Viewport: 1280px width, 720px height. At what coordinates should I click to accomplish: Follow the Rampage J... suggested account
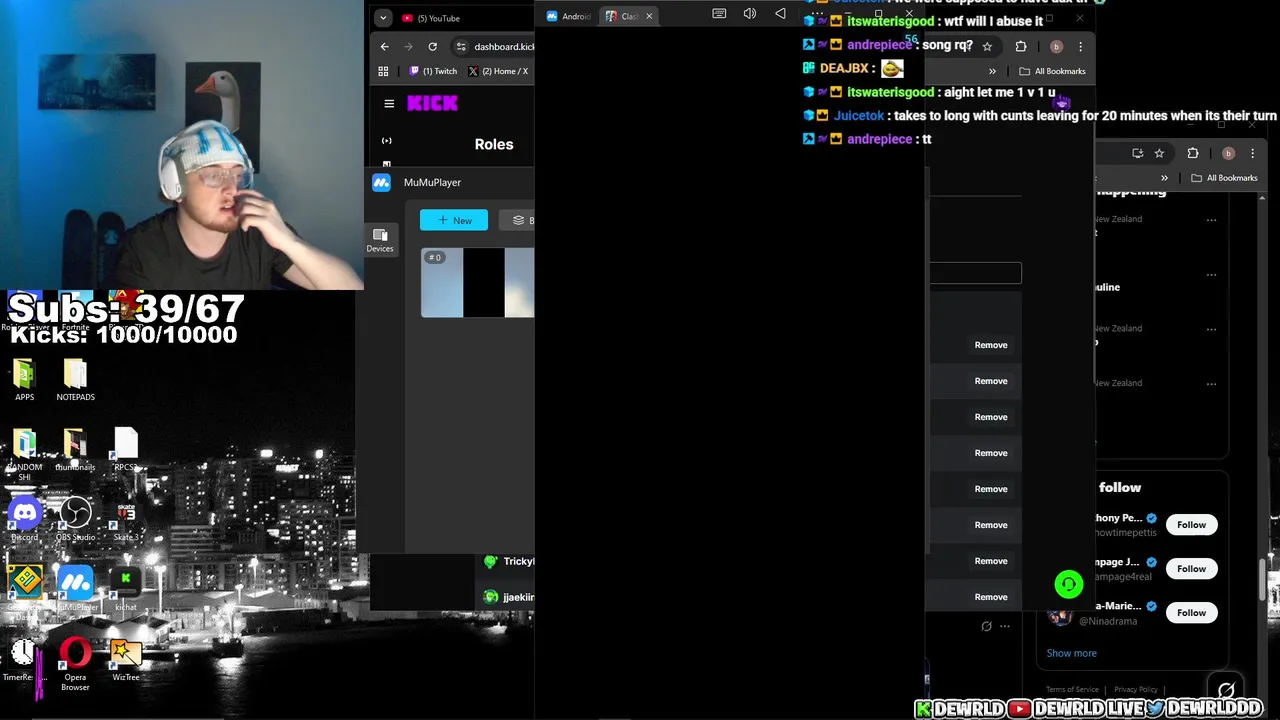(1191, 569)
